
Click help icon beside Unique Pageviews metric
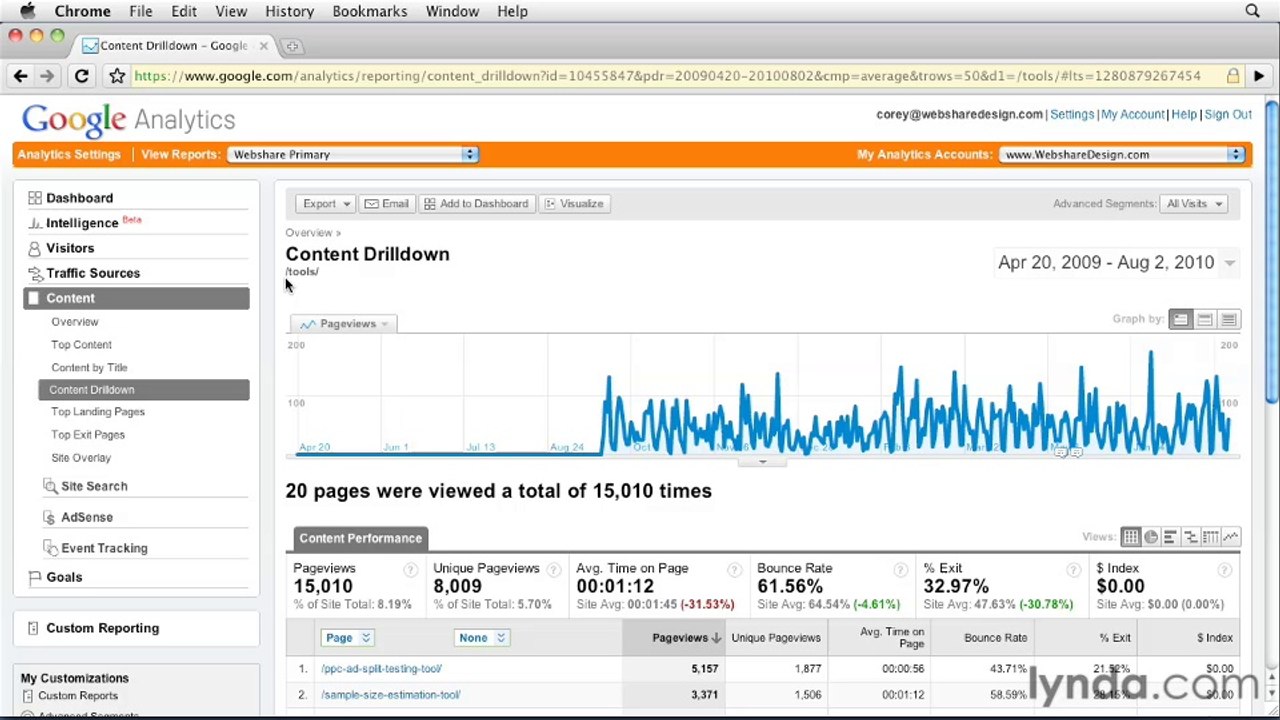(553, 569)
